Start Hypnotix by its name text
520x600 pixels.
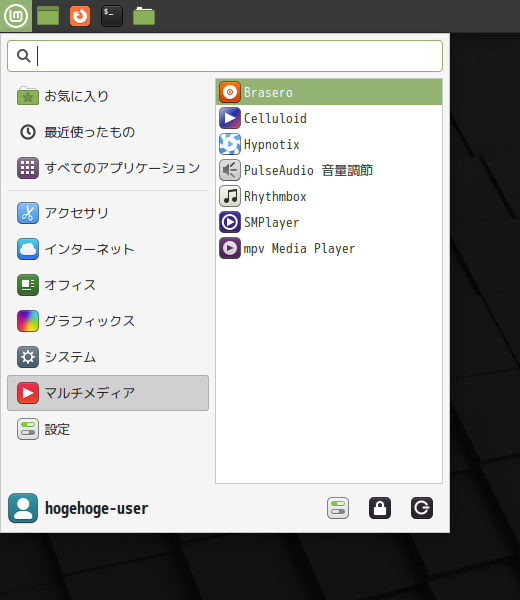pos(272,145)
